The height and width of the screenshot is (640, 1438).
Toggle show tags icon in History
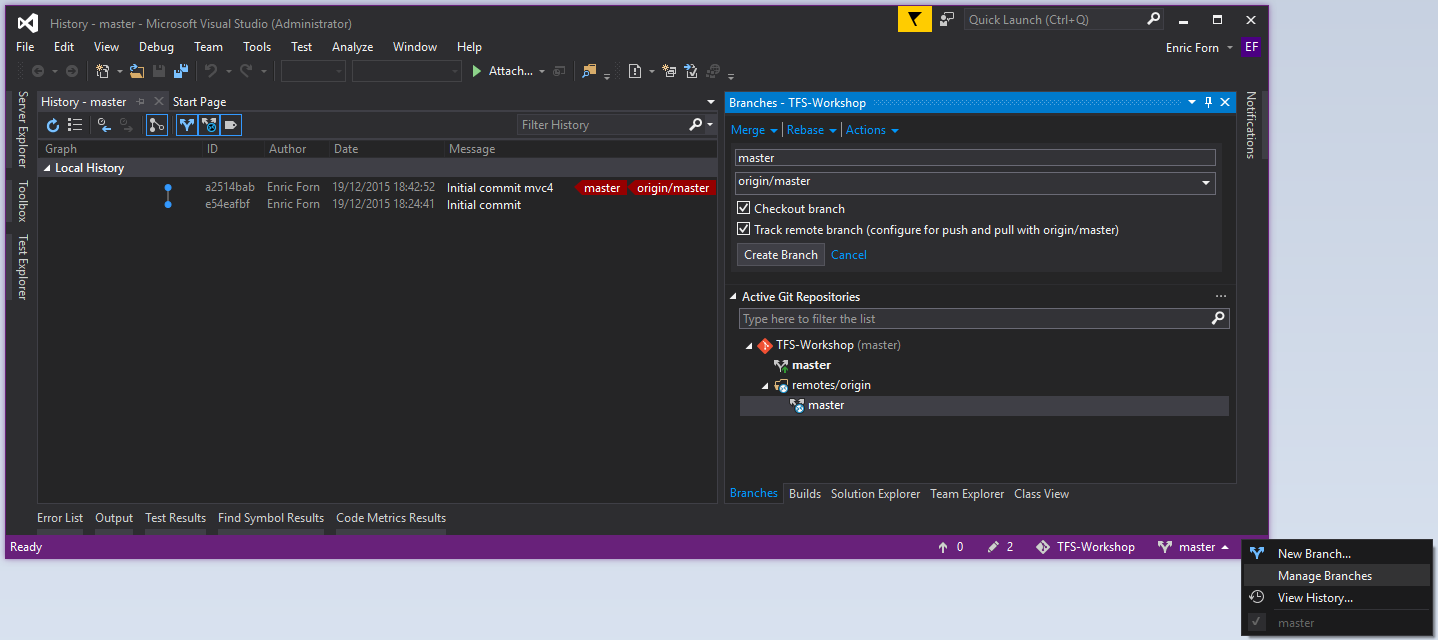pyautogui.click(x=231, y=125)
